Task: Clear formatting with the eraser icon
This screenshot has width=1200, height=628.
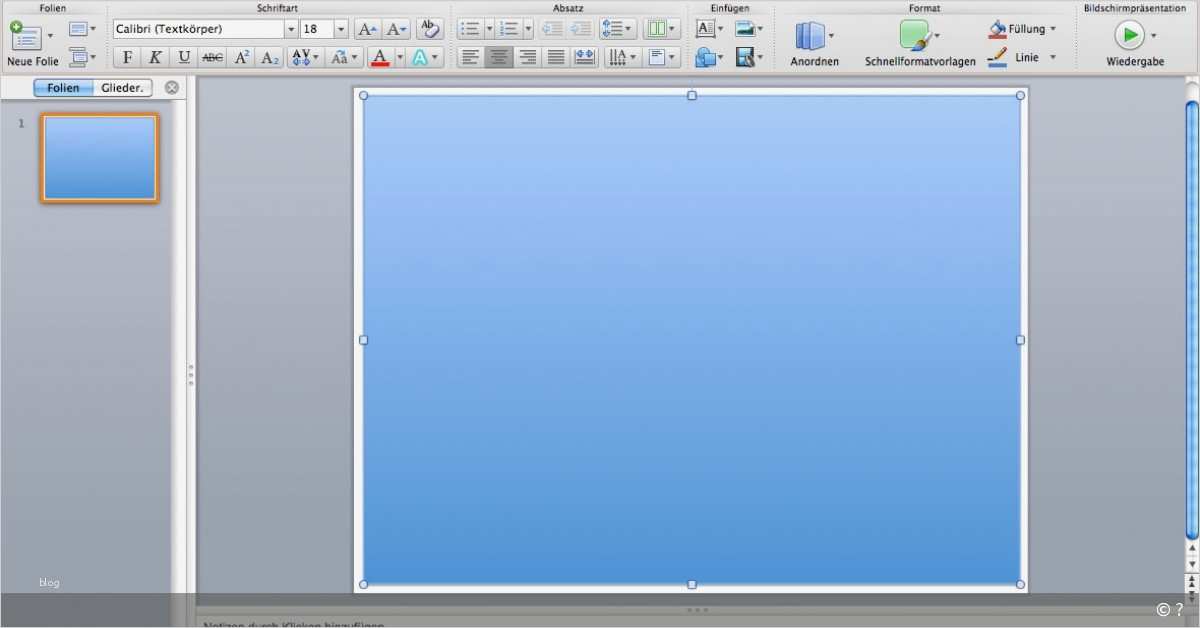Action: pos(429,29)
